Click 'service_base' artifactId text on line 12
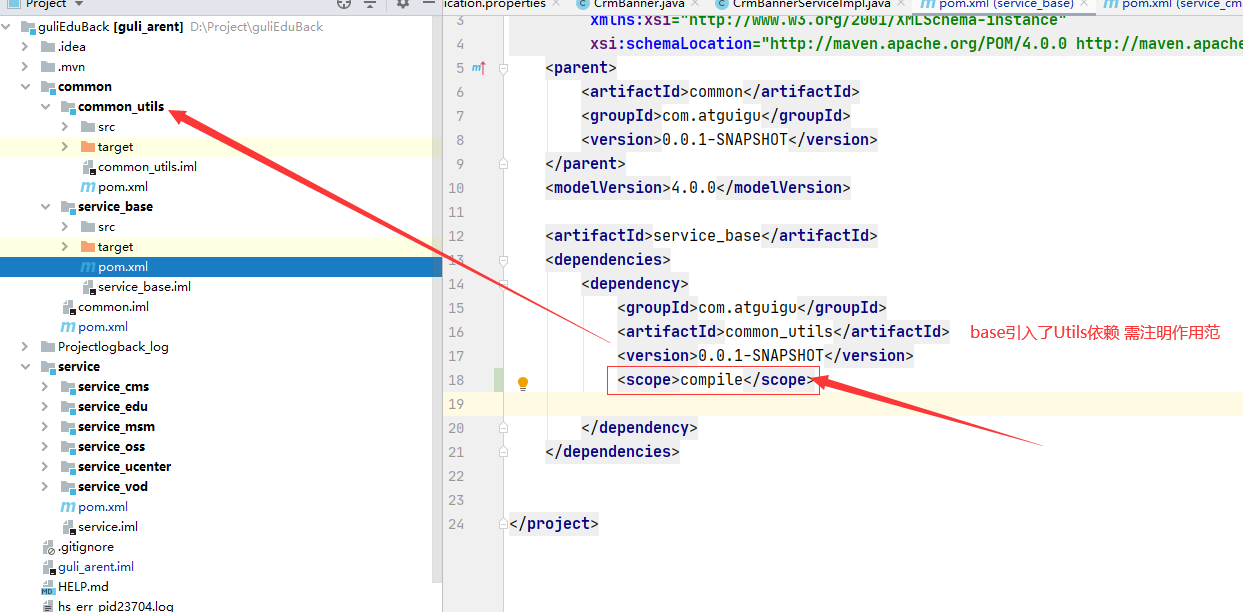 (x=707, y=236)
